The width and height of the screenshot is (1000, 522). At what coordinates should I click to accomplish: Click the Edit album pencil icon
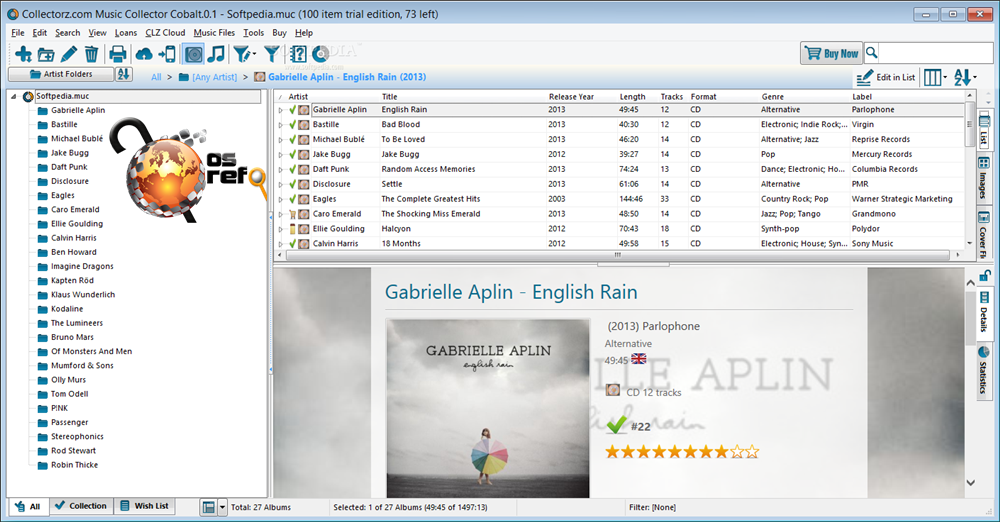pyautogui.click(x=69, y=54)
